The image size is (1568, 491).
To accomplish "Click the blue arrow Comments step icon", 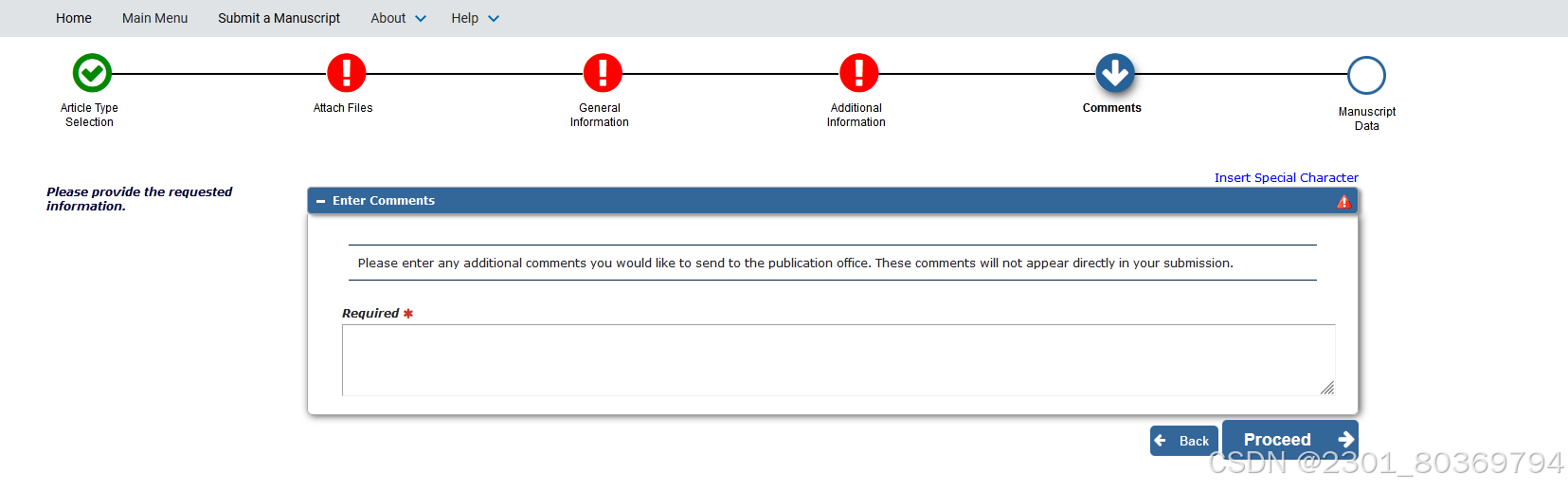I will [x=1115, y=73].
